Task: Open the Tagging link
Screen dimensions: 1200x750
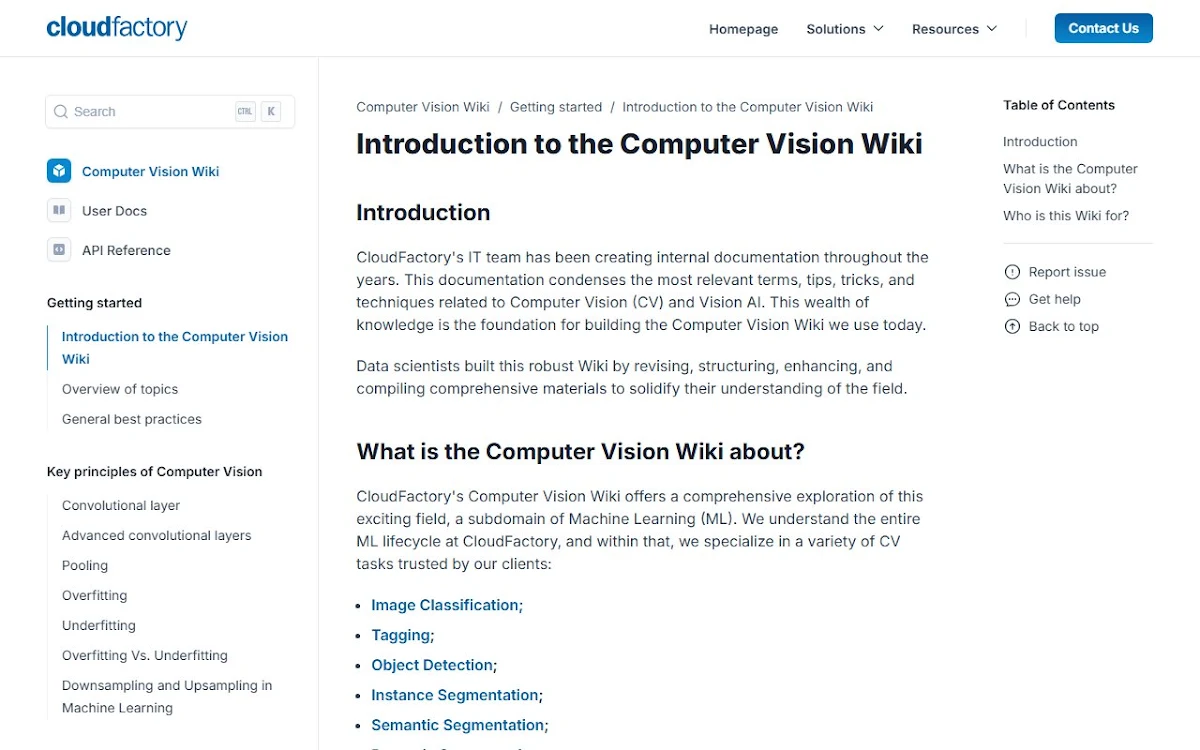Action: tap(401, 635)
